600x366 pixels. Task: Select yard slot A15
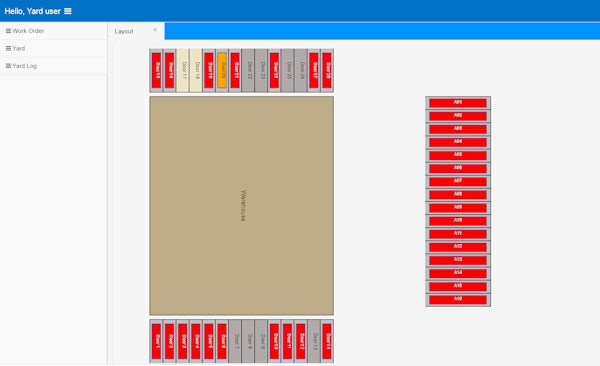coord(458,286)
